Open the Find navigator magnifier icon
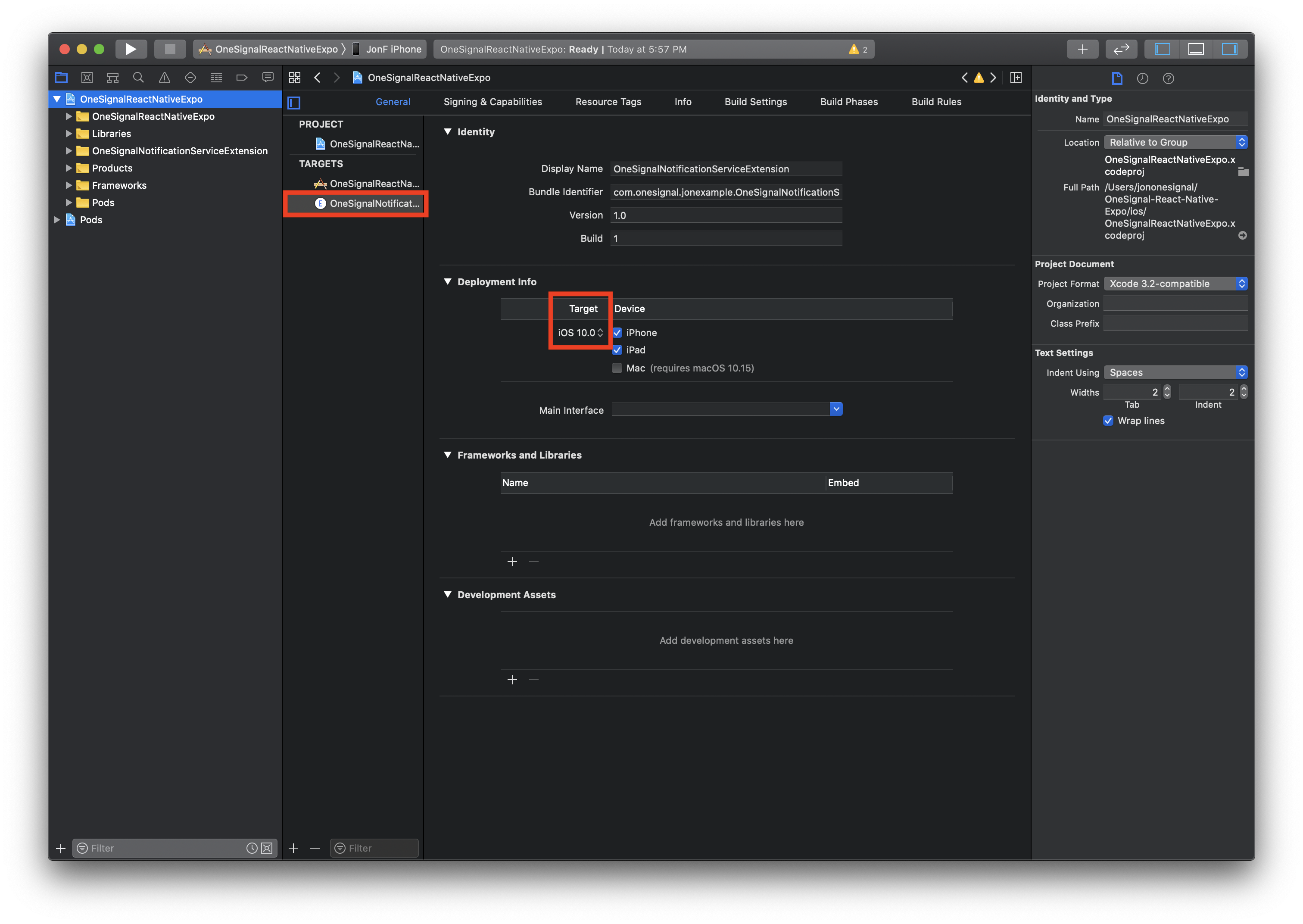Viewport: 1303px width, 924px height. [138, 78]
